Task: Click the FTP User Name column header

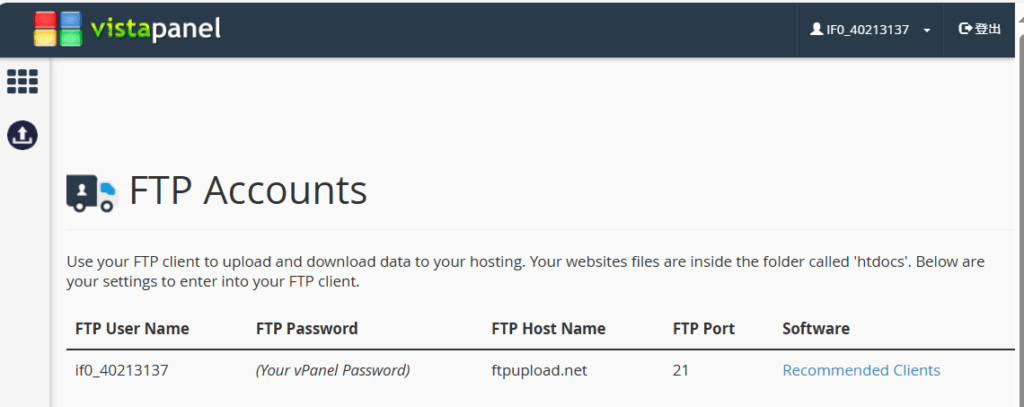Action: [x=132, y=328]
